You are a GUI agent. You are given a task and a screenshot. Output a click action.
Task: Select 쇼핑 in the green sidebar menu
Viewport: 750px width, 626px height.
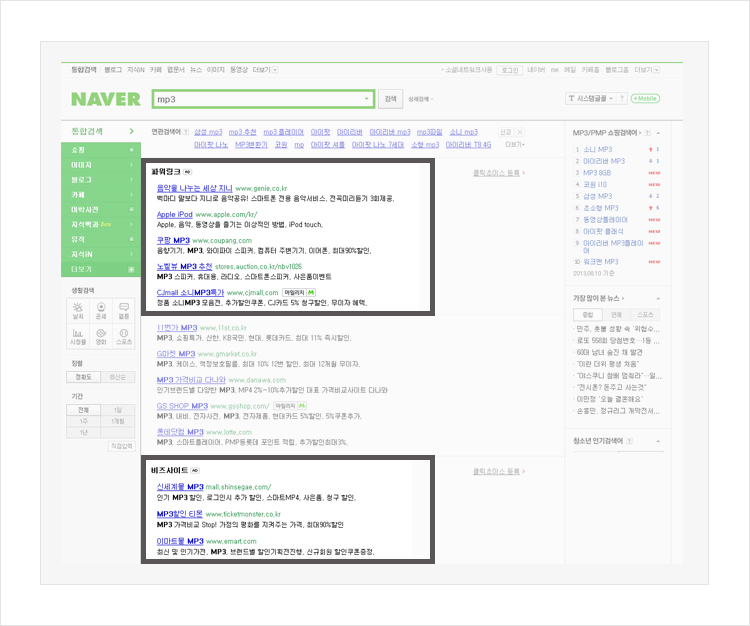101,150
